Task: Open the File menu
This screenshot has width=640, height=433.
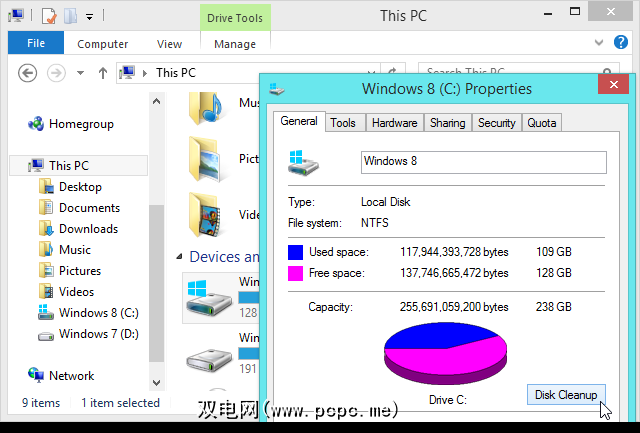Action: 36,43
